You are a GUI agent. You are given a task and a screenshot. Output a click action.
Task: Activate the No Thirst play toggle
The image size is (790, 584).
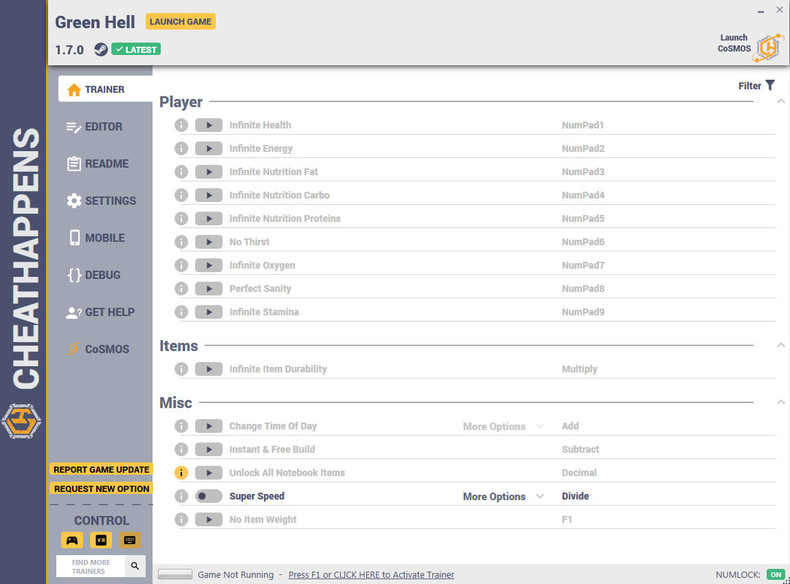click(x=209, y=242)
